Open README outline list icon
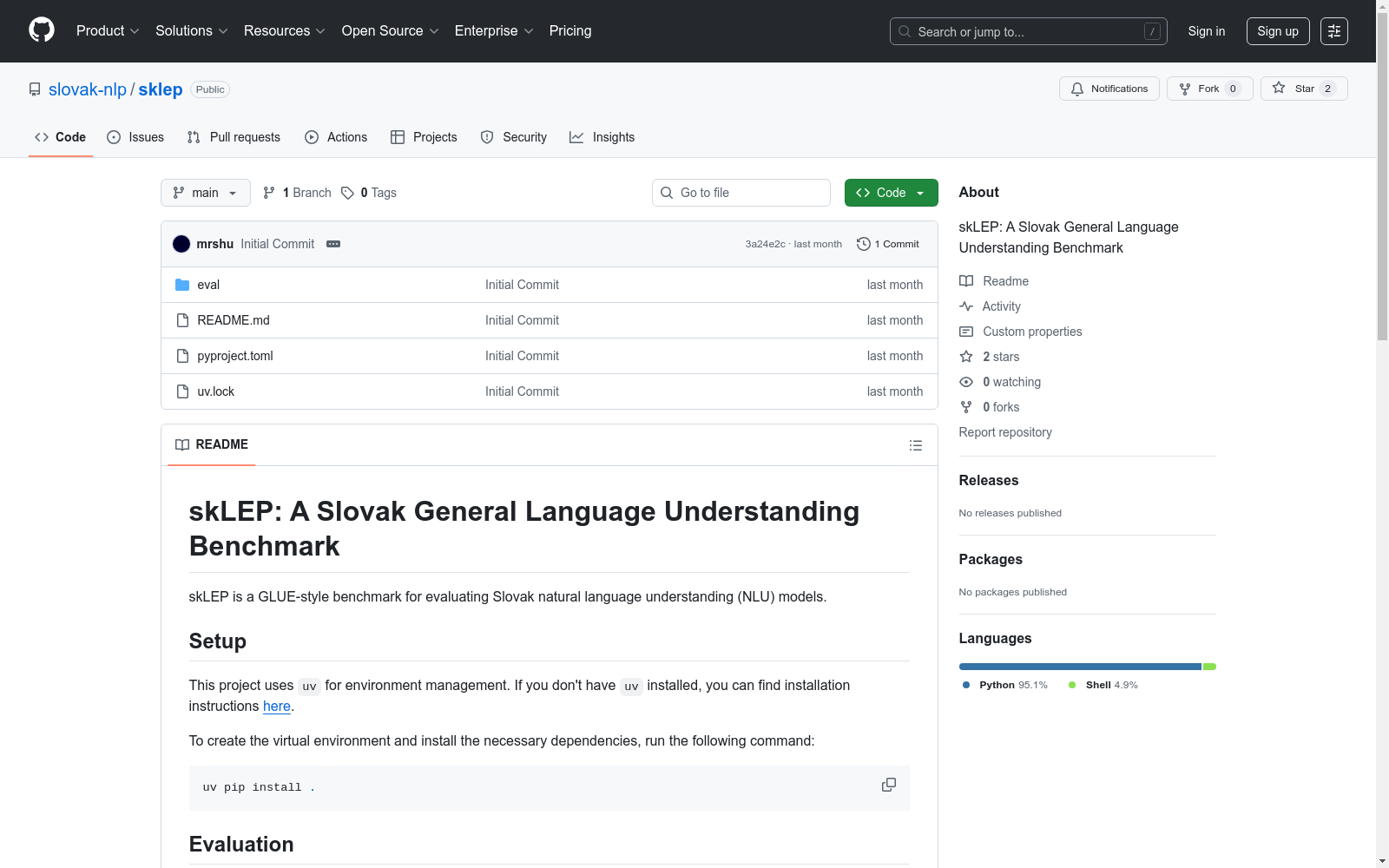This screenshot has height=868, width=1389. 916,445
